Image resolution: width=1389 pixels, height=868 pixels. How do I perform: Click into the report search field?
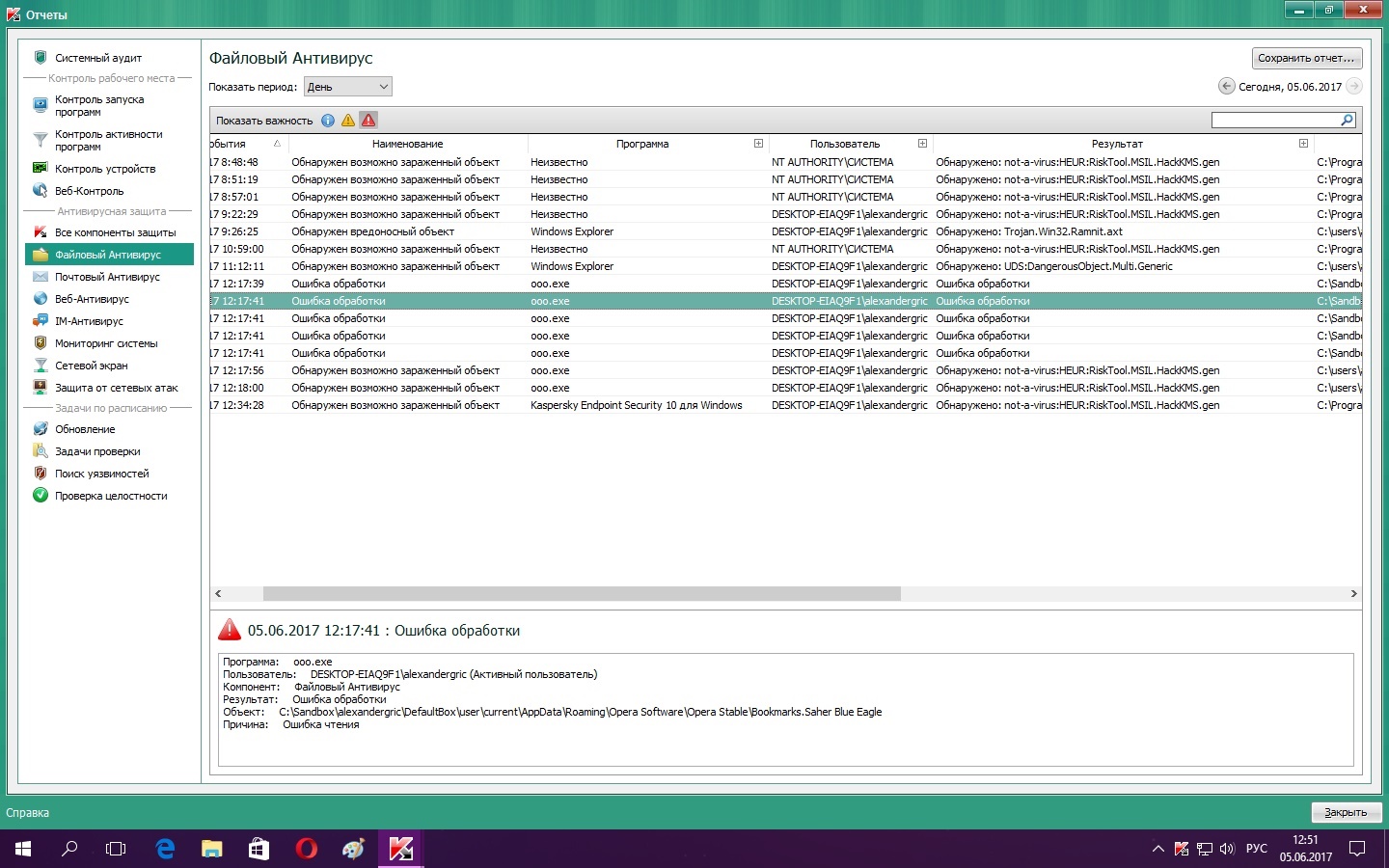coord(1275,121)
